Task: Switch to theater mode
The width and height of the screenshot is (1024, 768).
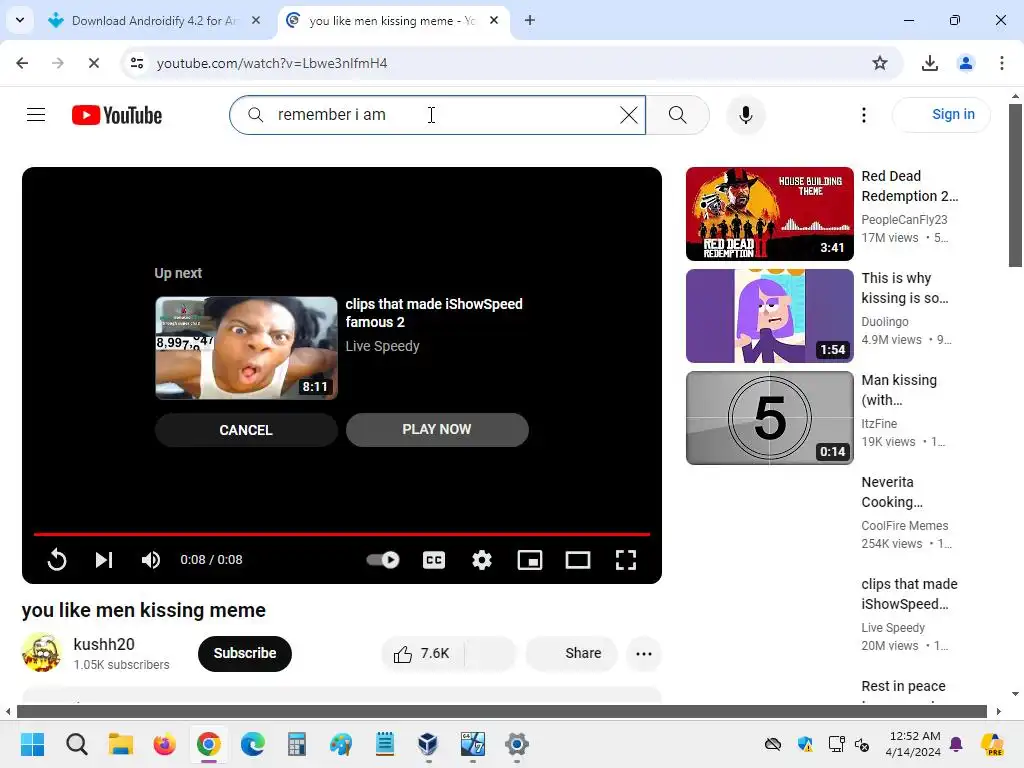Action: pyautogui.click(x=578, y=560)
